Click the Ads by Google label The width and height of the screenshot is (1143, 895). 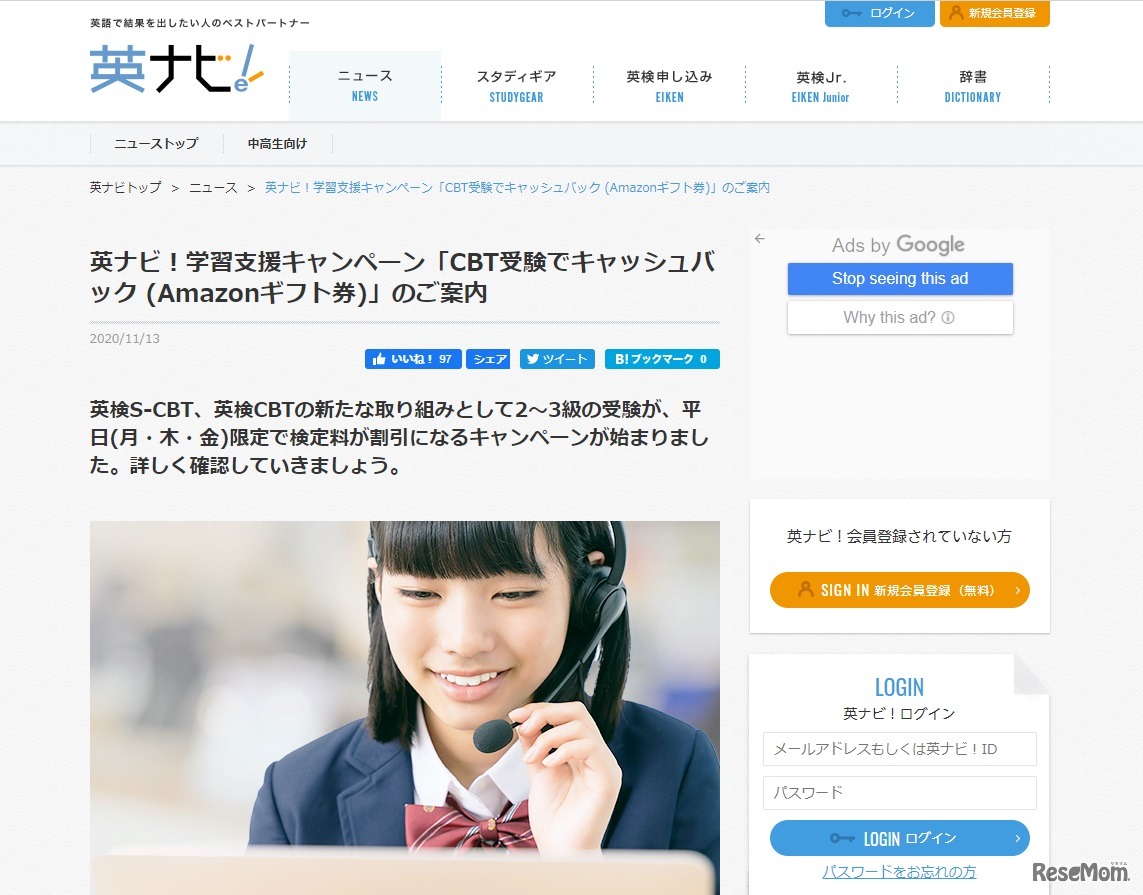pos(898,245)
